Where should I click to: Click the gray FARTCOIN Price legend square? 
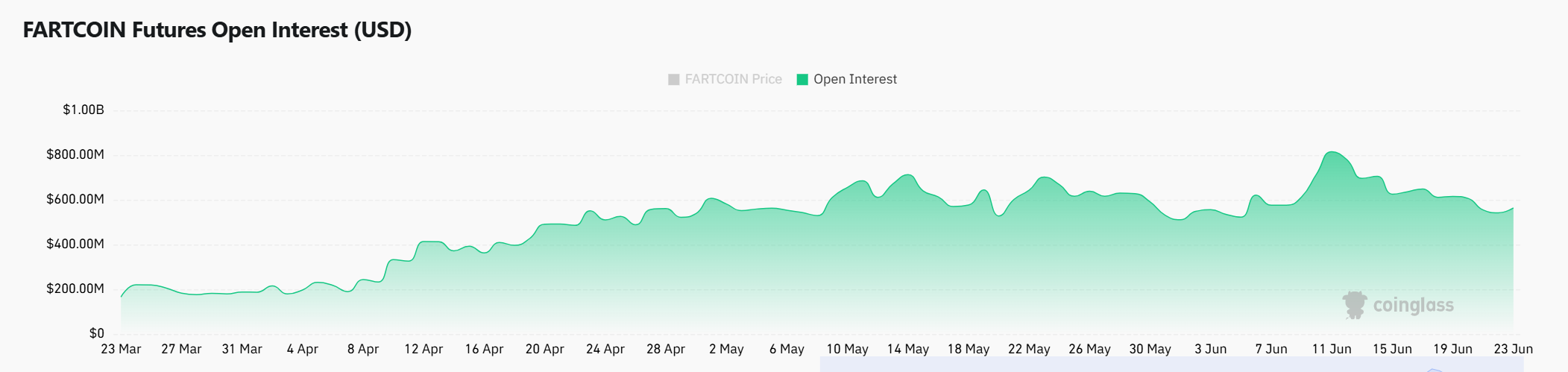coord(673,80)
